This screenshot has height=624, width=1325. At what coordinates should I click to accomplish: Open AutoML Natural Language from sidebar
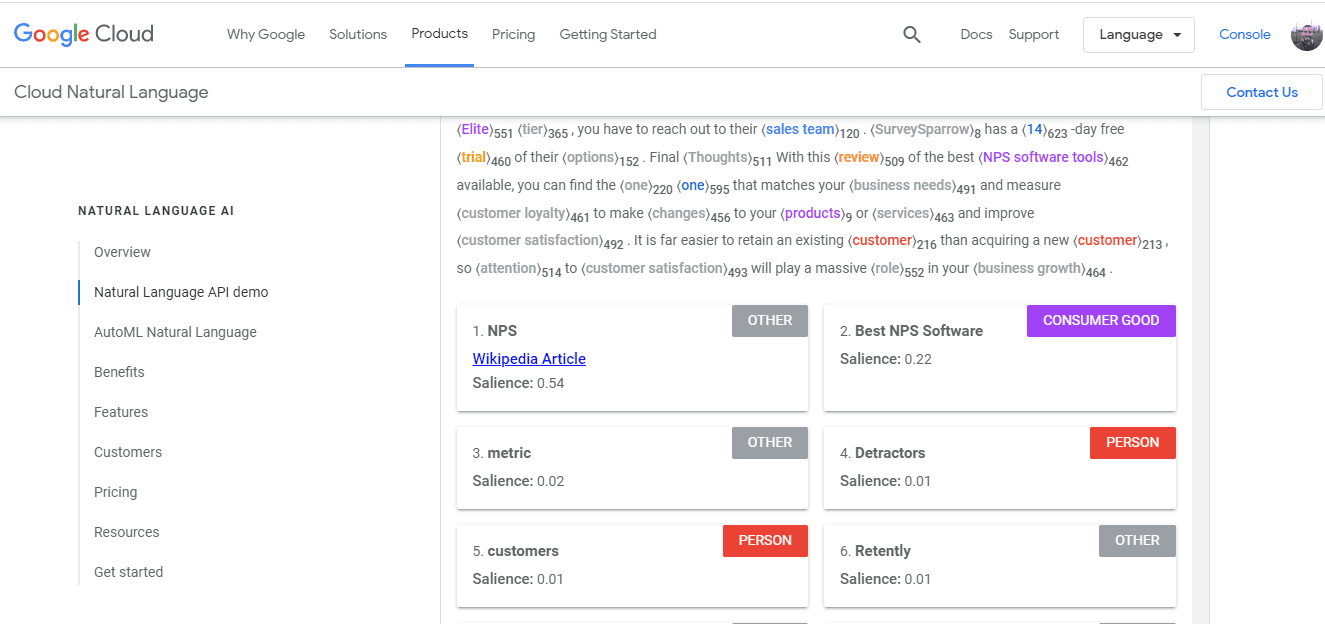[x=175, y=332]
